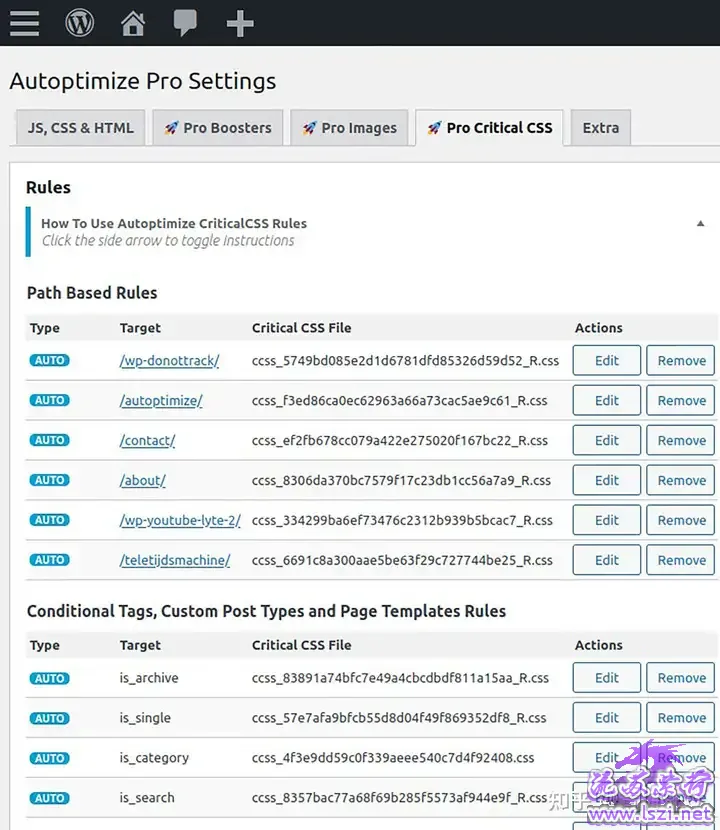
Task: Select ccss_57e7afa9bfcb55d8d04f49f869352df8_R.css file name
Action: (x=399, y=718)
